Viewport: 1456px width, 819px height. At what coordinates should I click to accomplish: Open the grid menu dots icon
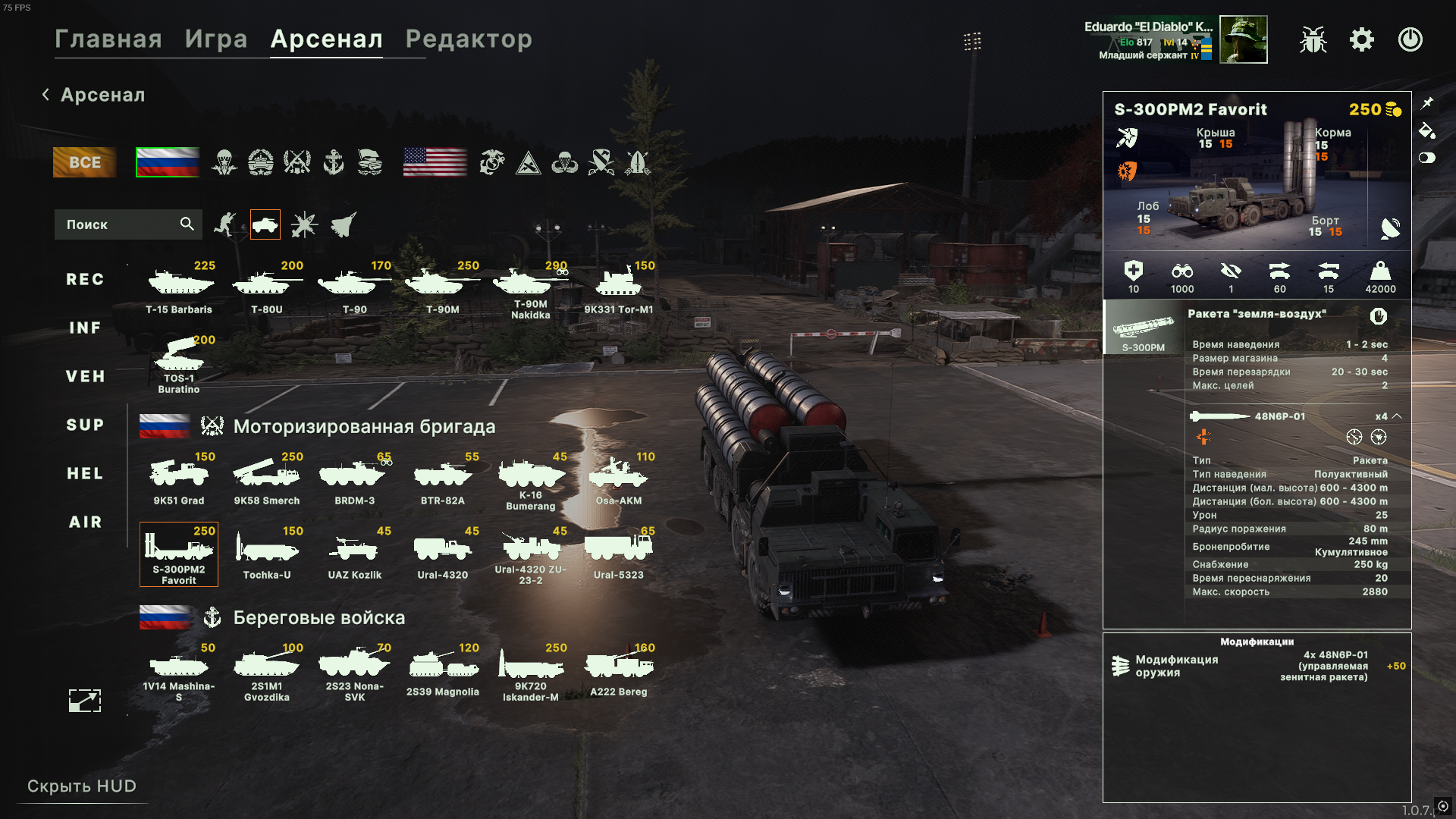coord(972,41)
